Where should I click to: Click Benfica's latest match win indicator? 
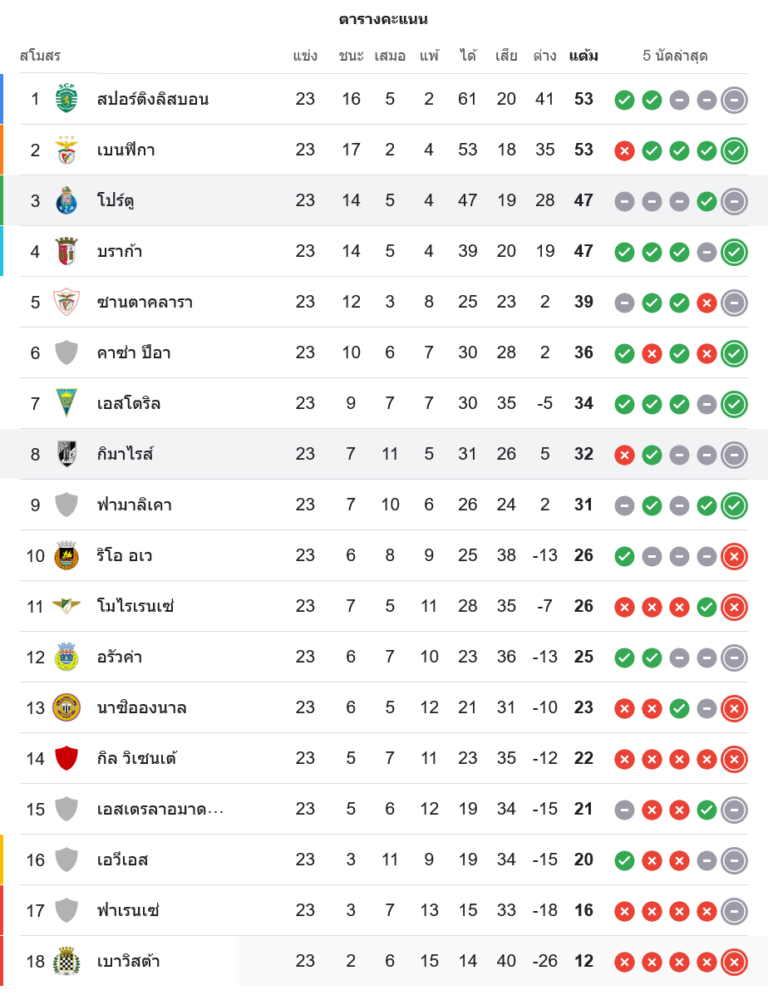734,151
